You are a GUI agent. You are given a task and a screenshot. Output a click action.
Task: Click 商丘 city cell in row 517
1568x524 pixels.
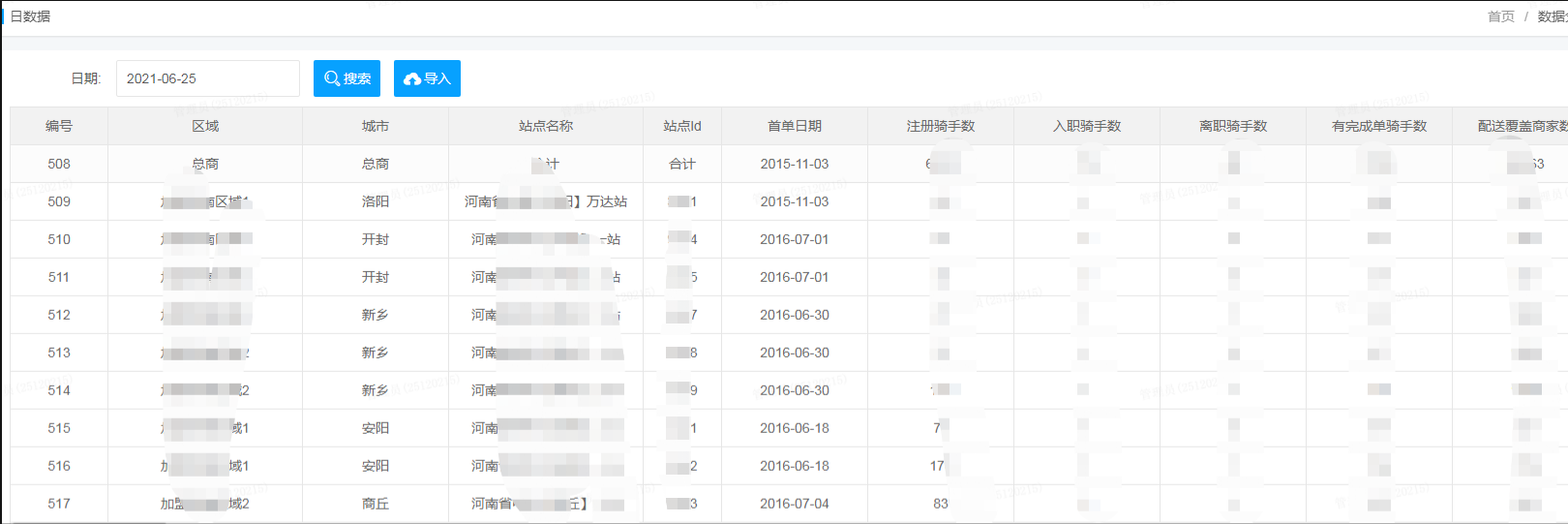[376, 504]
